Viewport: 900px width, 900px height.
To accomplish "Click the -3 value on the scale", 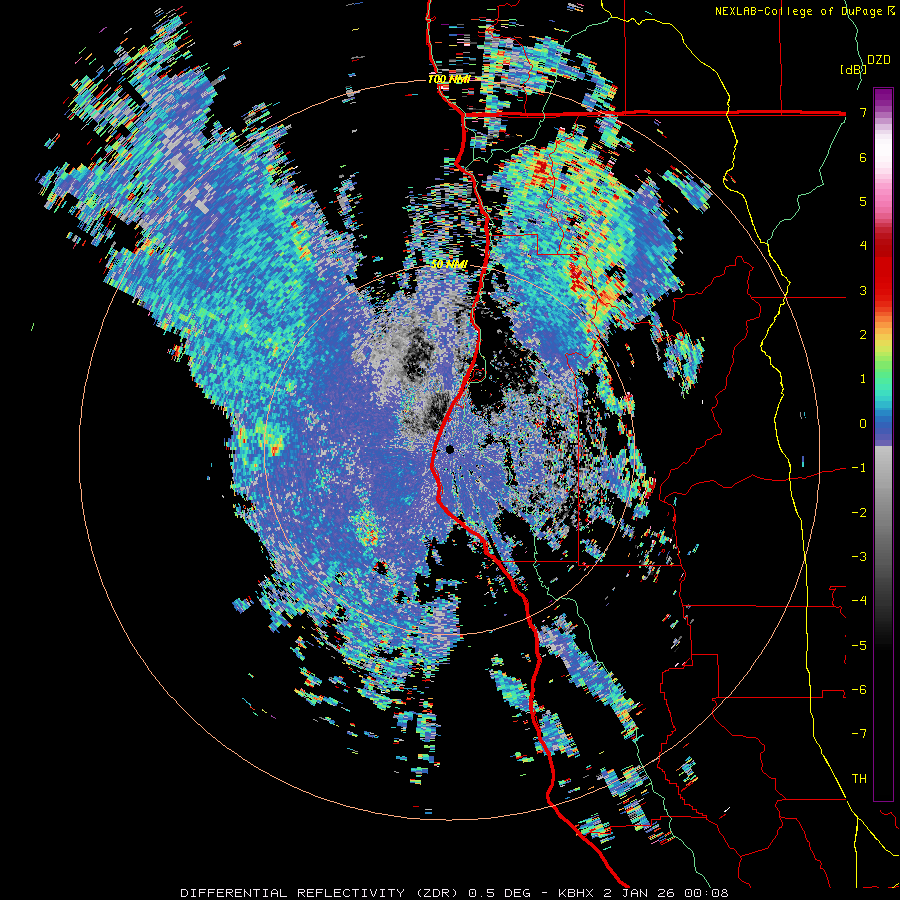I will [x=859, y=557].
